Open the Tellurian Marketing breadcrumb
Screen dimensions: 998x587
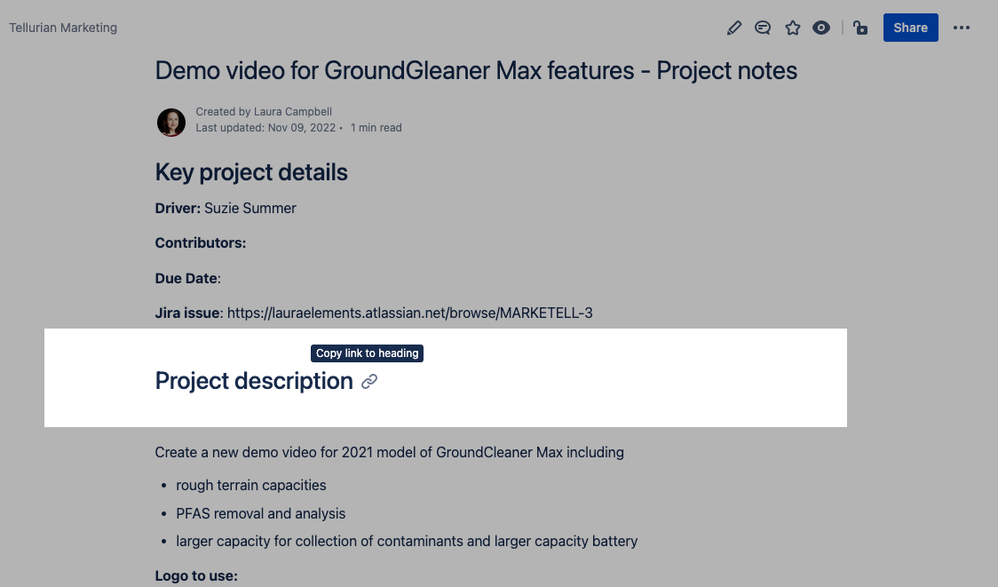point(63,28)
